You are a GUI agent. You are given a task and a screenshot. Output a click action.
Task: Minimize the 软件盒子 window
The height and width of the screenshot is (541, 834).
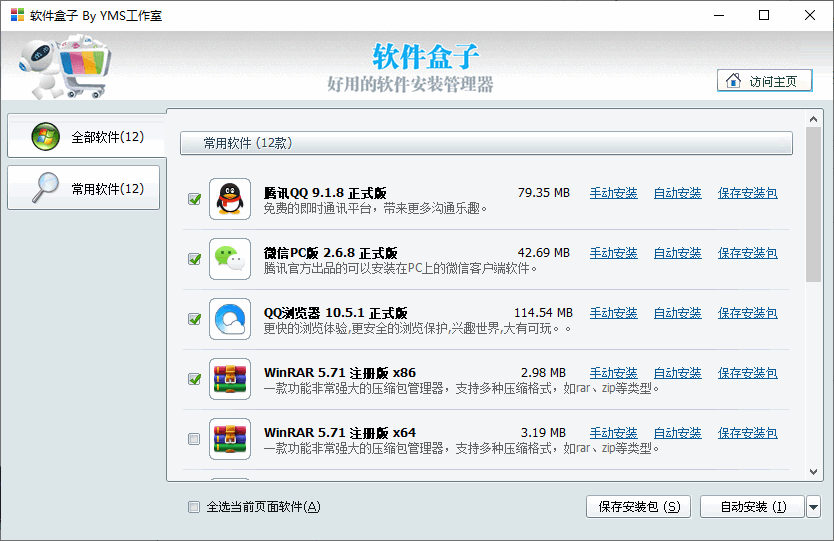pos(719,15)
